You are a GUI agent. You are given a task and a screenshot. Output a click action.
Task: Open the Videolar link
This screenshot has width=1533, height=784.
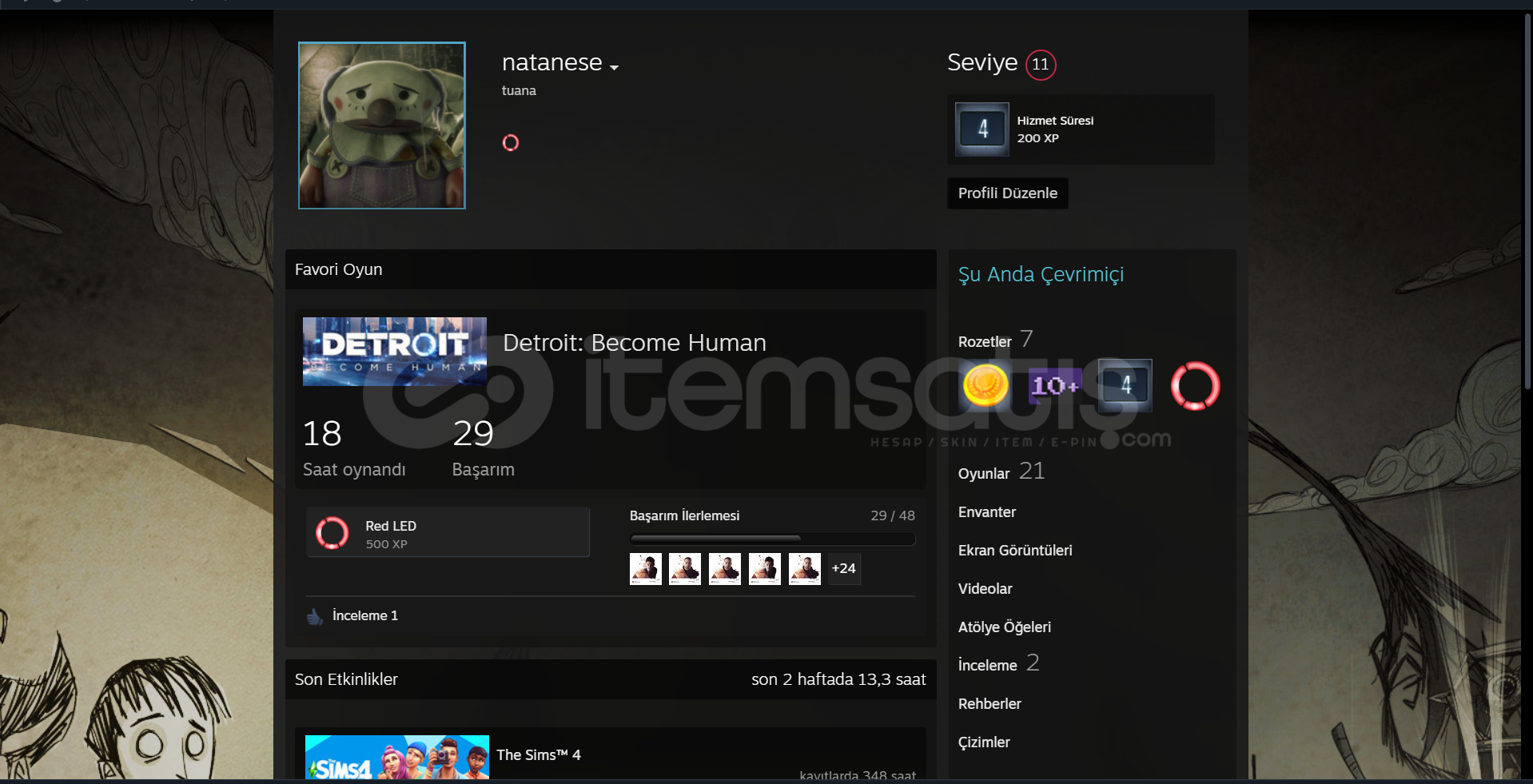click(x=985, y=589)
